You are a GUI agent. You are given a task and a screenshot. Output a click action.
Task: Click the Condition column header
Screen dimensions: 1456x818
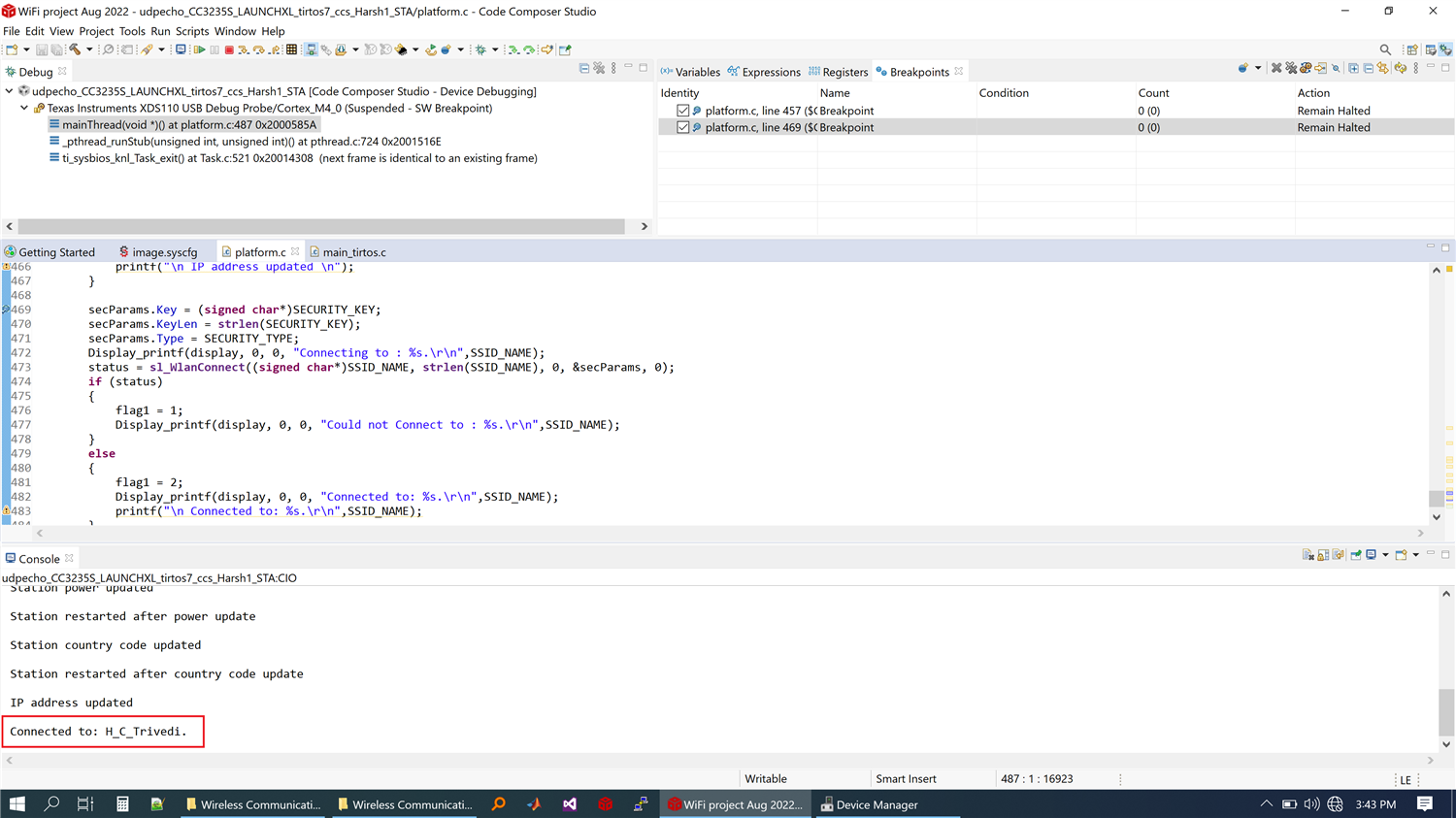pyautogui.click(x=1004, y=93)
